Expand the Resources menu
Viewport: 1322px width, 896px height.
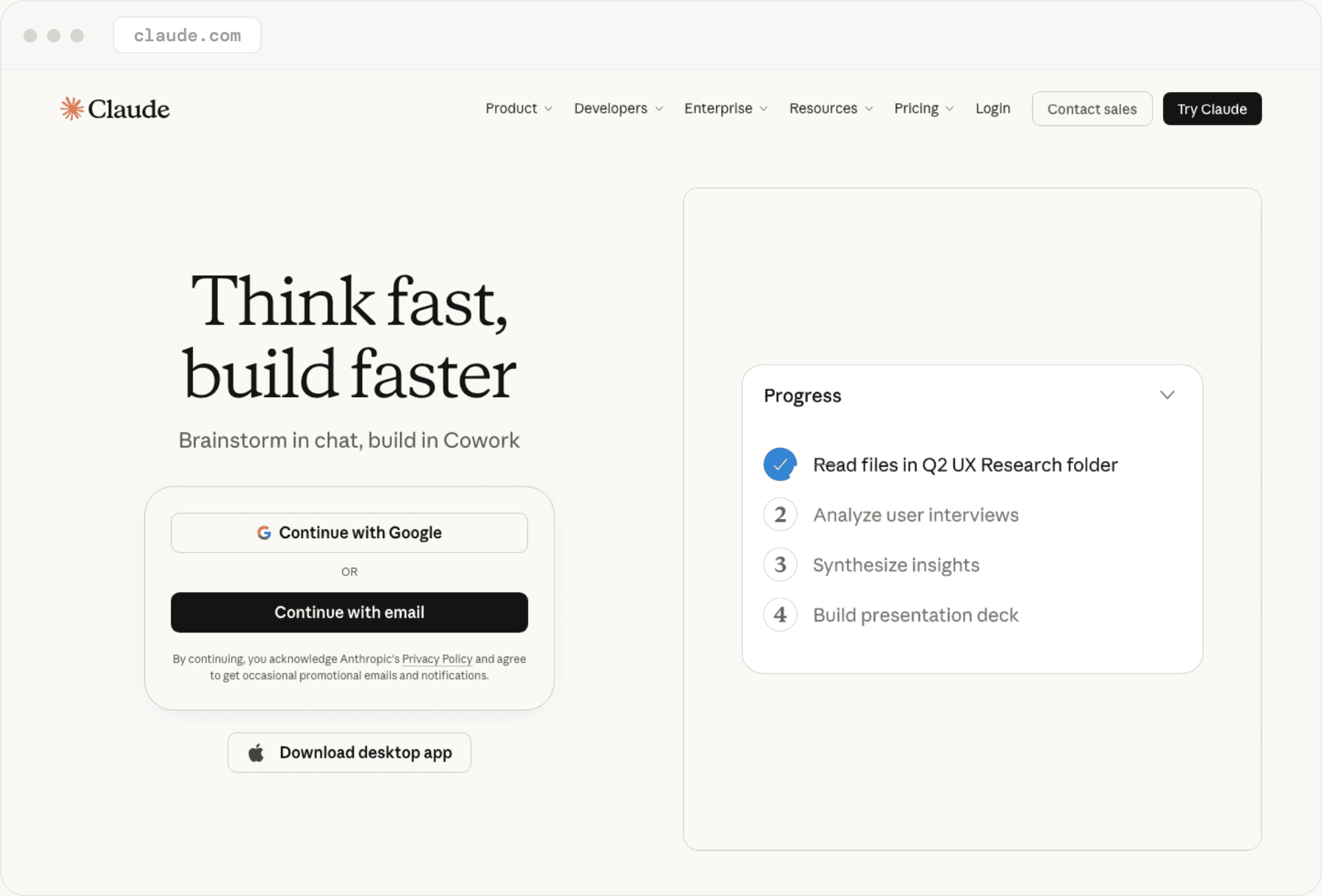tap(831, 109)
